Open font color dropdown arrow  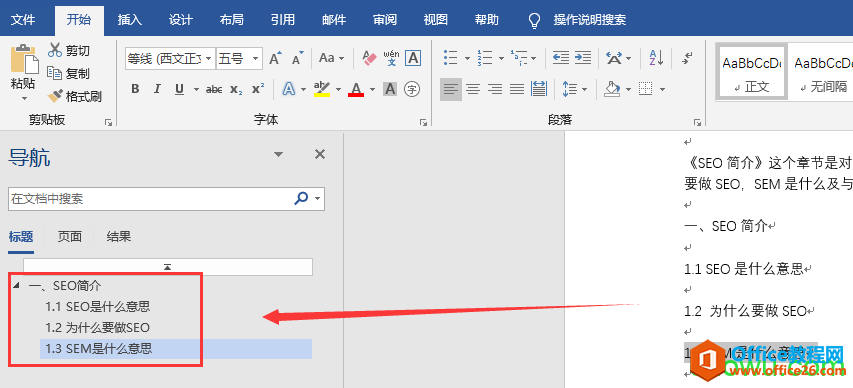click(x=373, y=89)
